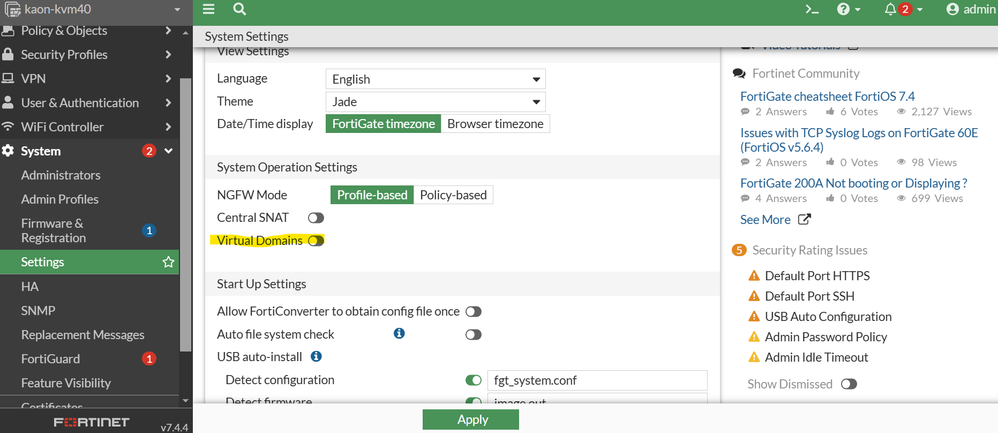Toggle the Central SNAT switch
Viewport: 998px width, 433px height.
click(x=316, y=217)
